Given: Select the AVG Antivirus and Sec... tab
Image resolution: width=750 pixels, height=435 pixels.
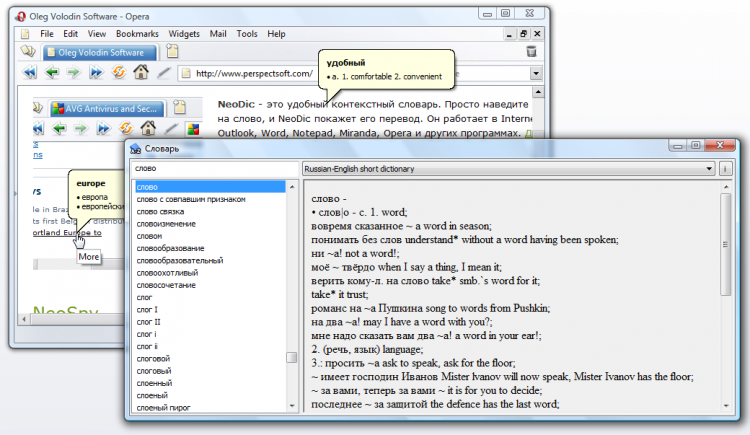Looking at the screenshot, I should pos(108,109).
